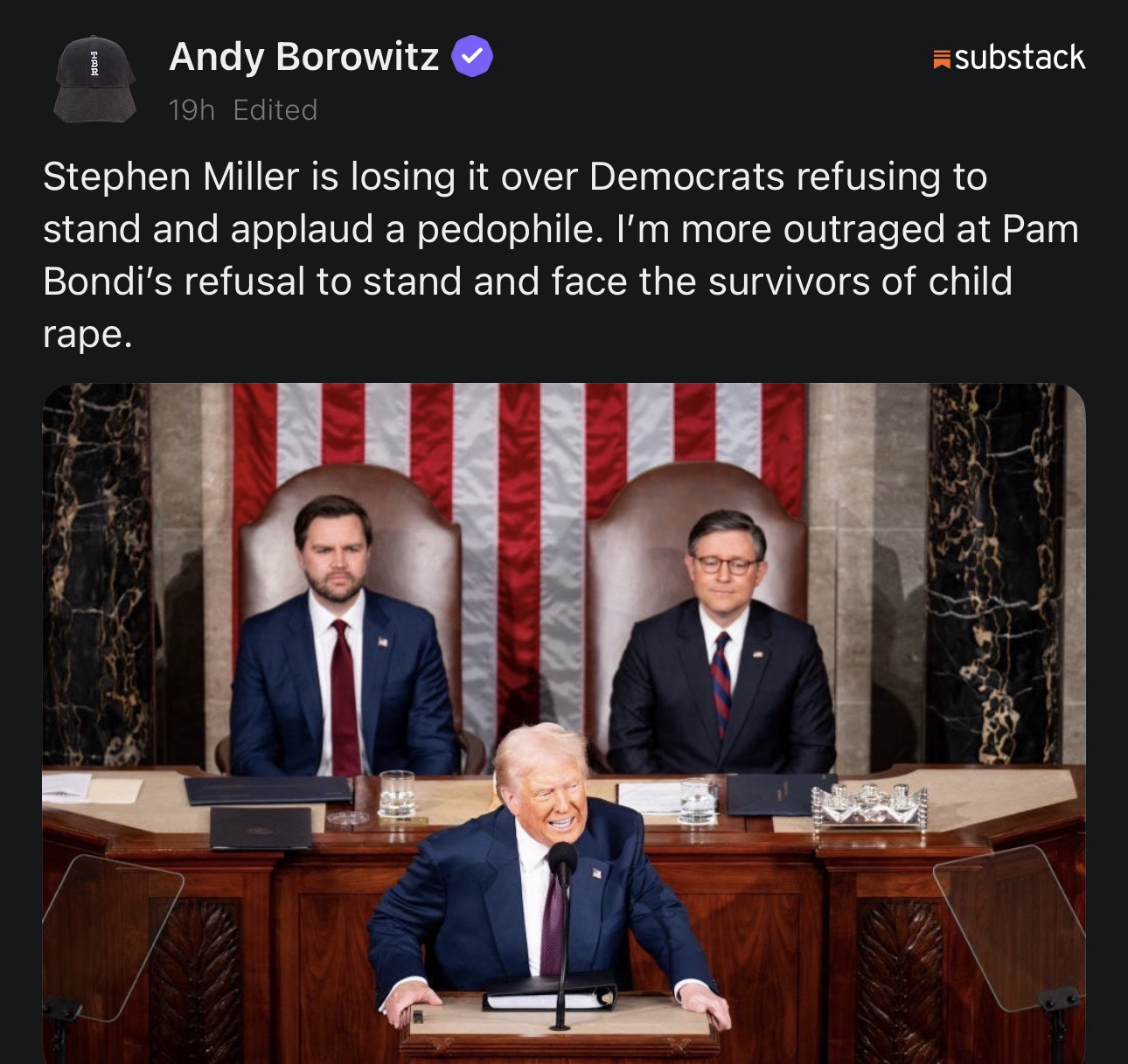Click the word Democrats in the post text
Viewport: 1128px width, 1064px height.
click(x=686, y=177)
